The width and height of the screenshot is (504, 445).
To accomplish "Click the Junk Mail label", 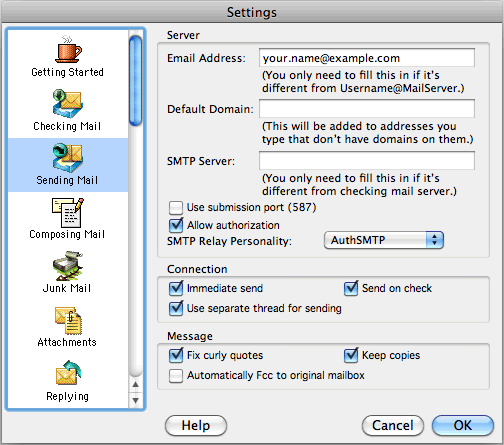I will (x=67, y=288).
